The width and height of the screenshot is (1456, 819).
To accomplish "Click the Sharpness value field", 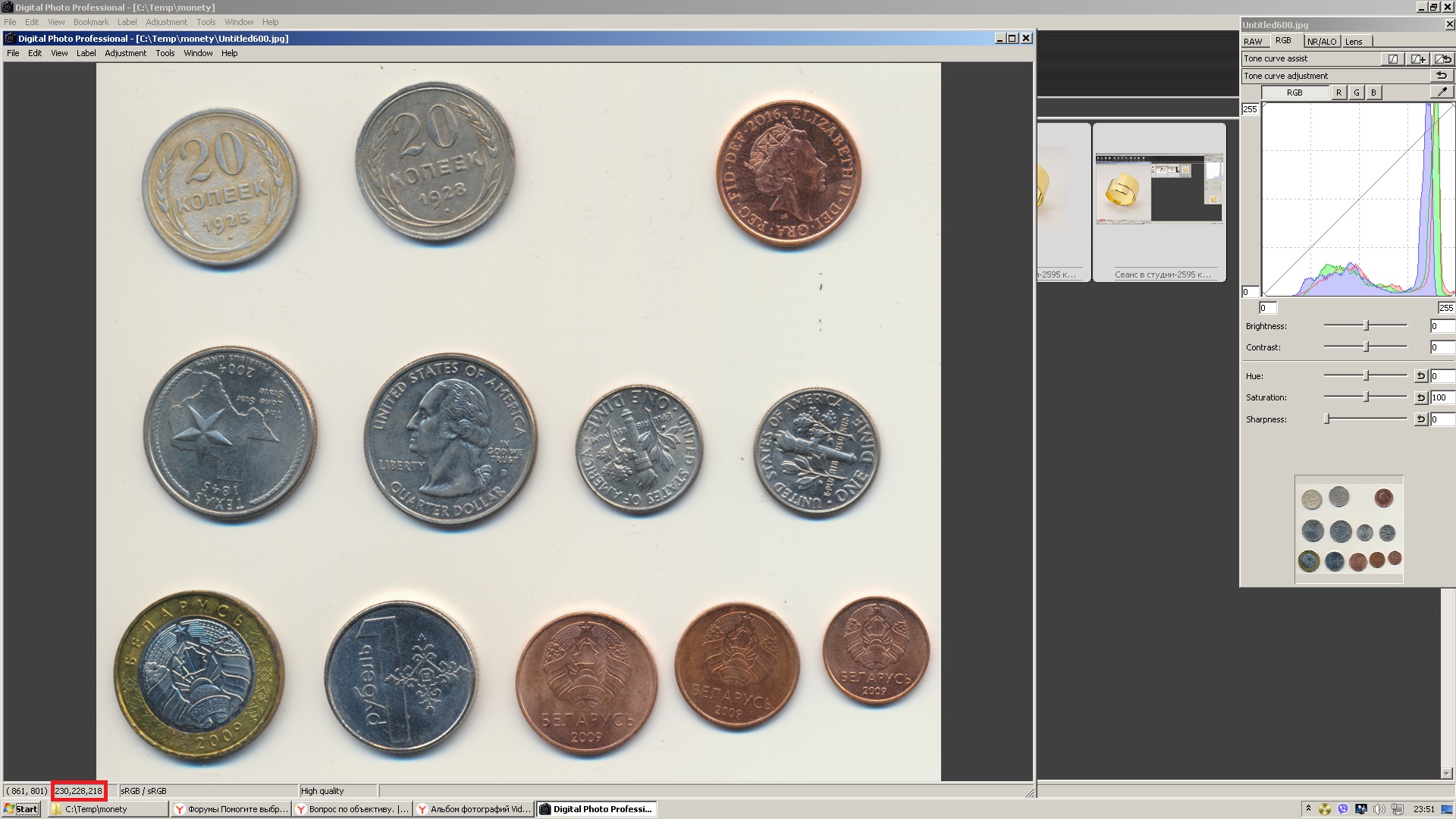I will tap(1442, 419).
